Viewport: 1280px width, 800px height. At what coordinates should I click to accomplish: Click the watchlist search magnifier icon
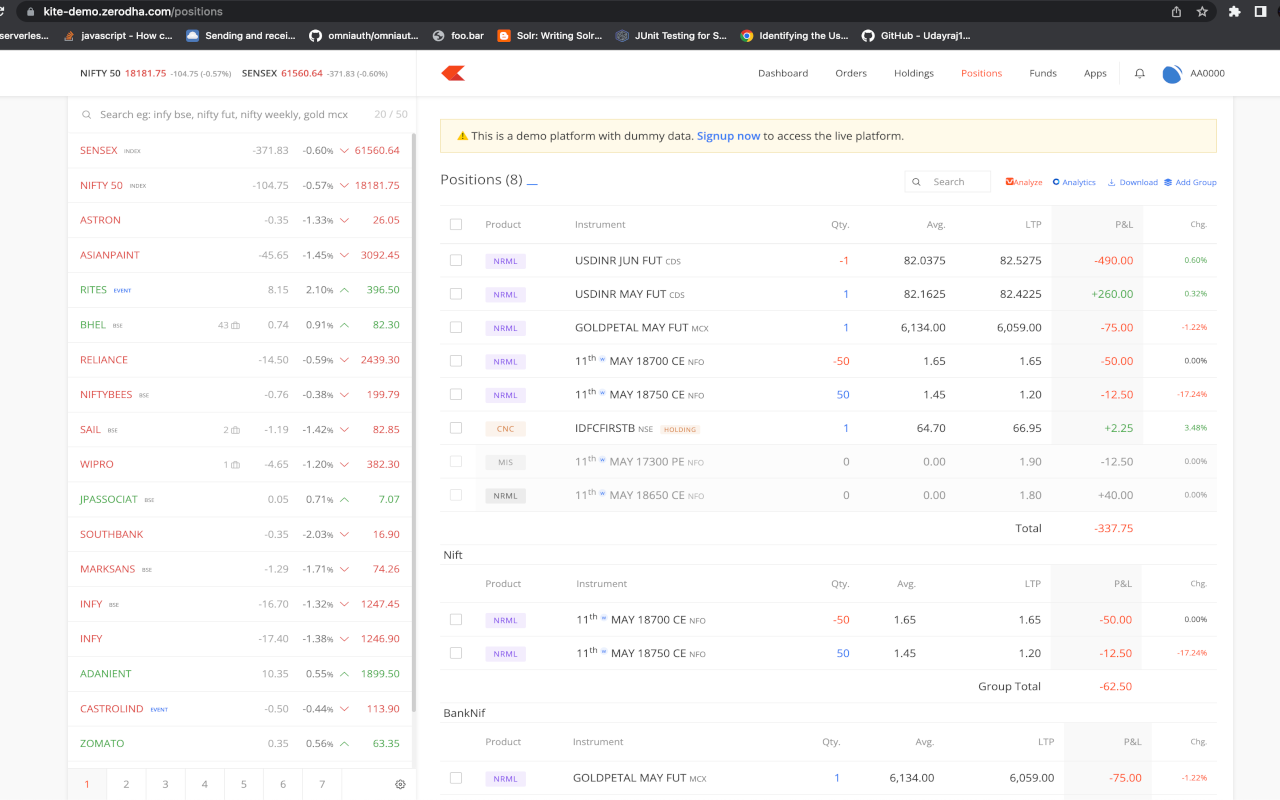click(x=87, y=115)
